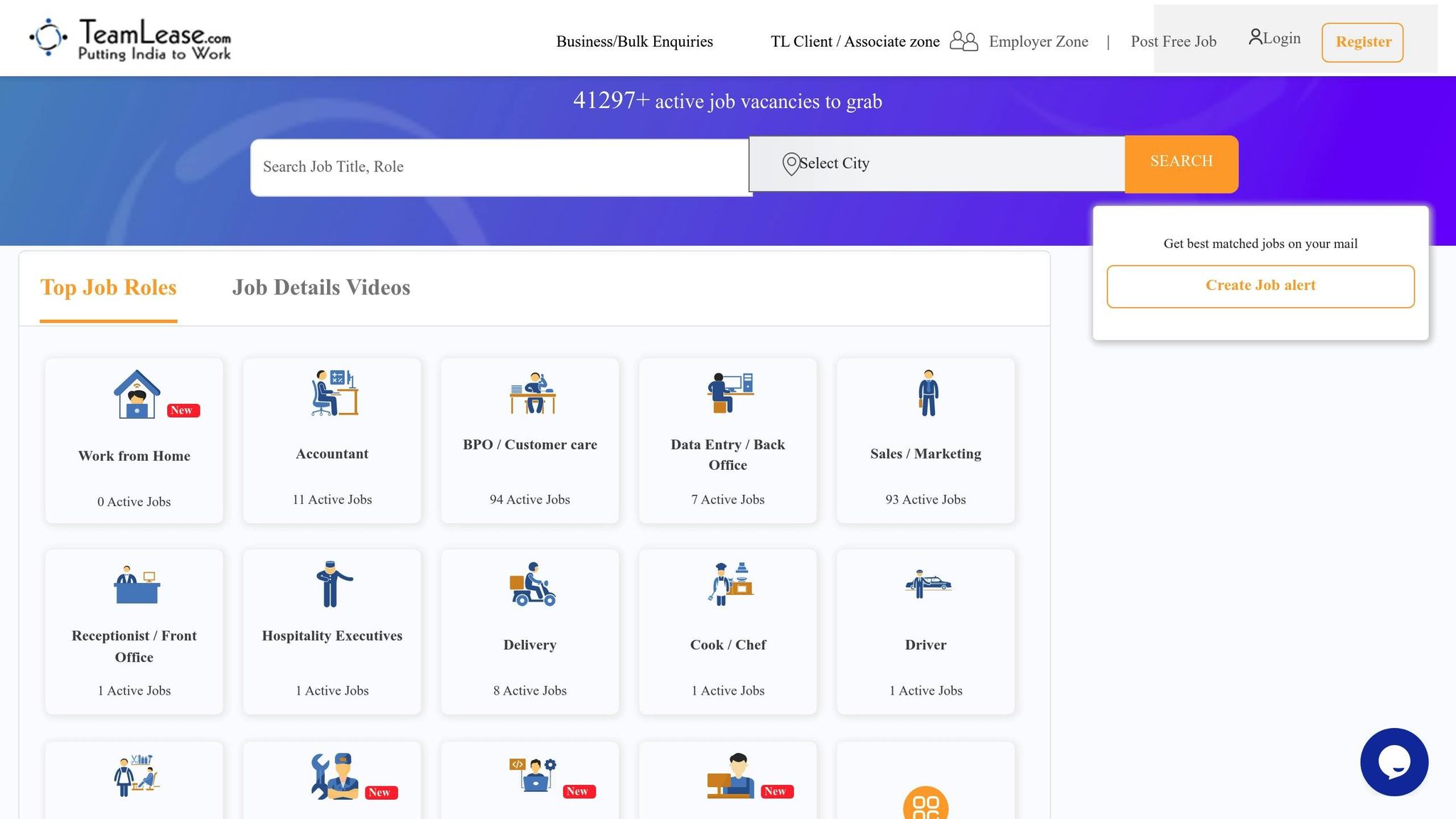Open the Work from Home job card title
The image size is (1456, 819).
click(x=134, y=456)
